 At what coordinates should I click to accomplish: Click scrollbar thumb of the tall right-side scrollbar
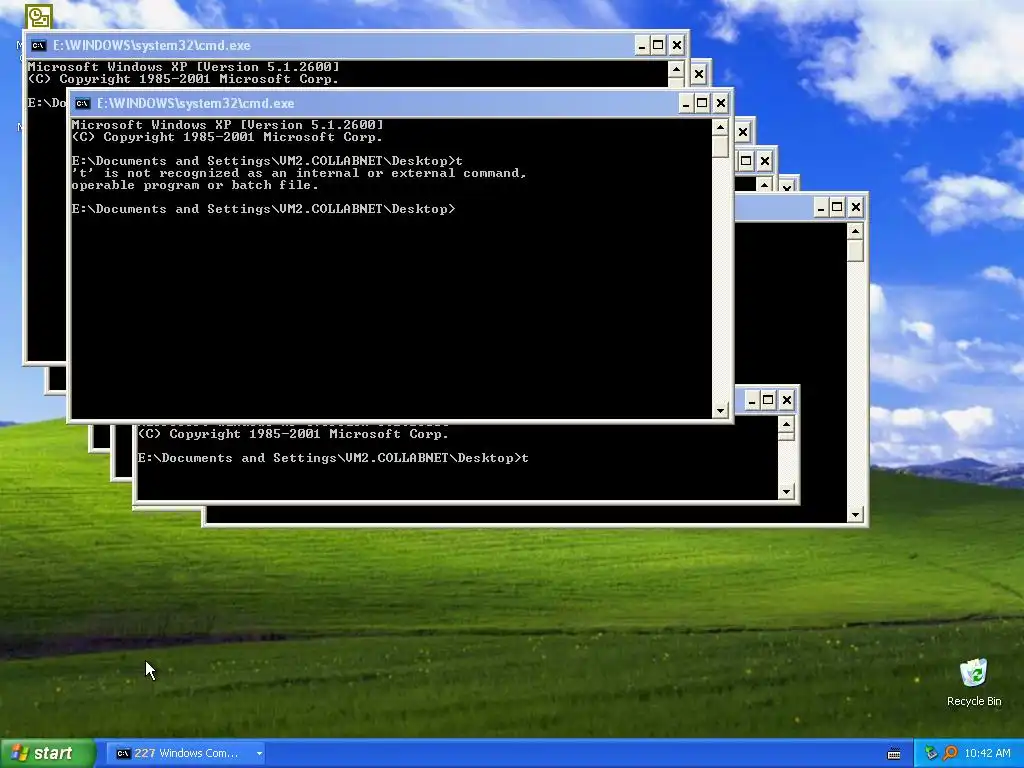856,251
